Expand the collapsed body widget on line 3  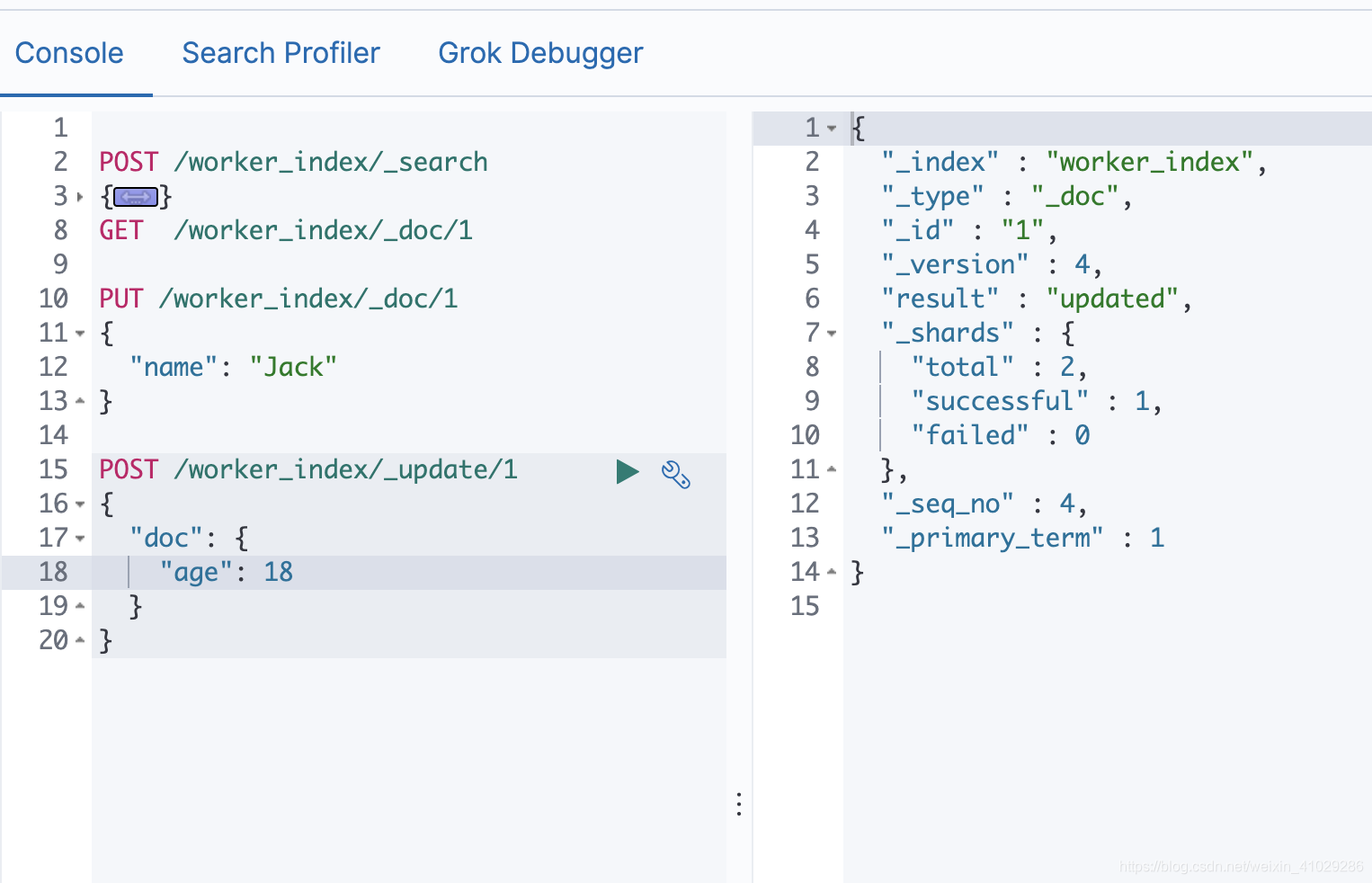pyautogui.click(x=137, y=196)
